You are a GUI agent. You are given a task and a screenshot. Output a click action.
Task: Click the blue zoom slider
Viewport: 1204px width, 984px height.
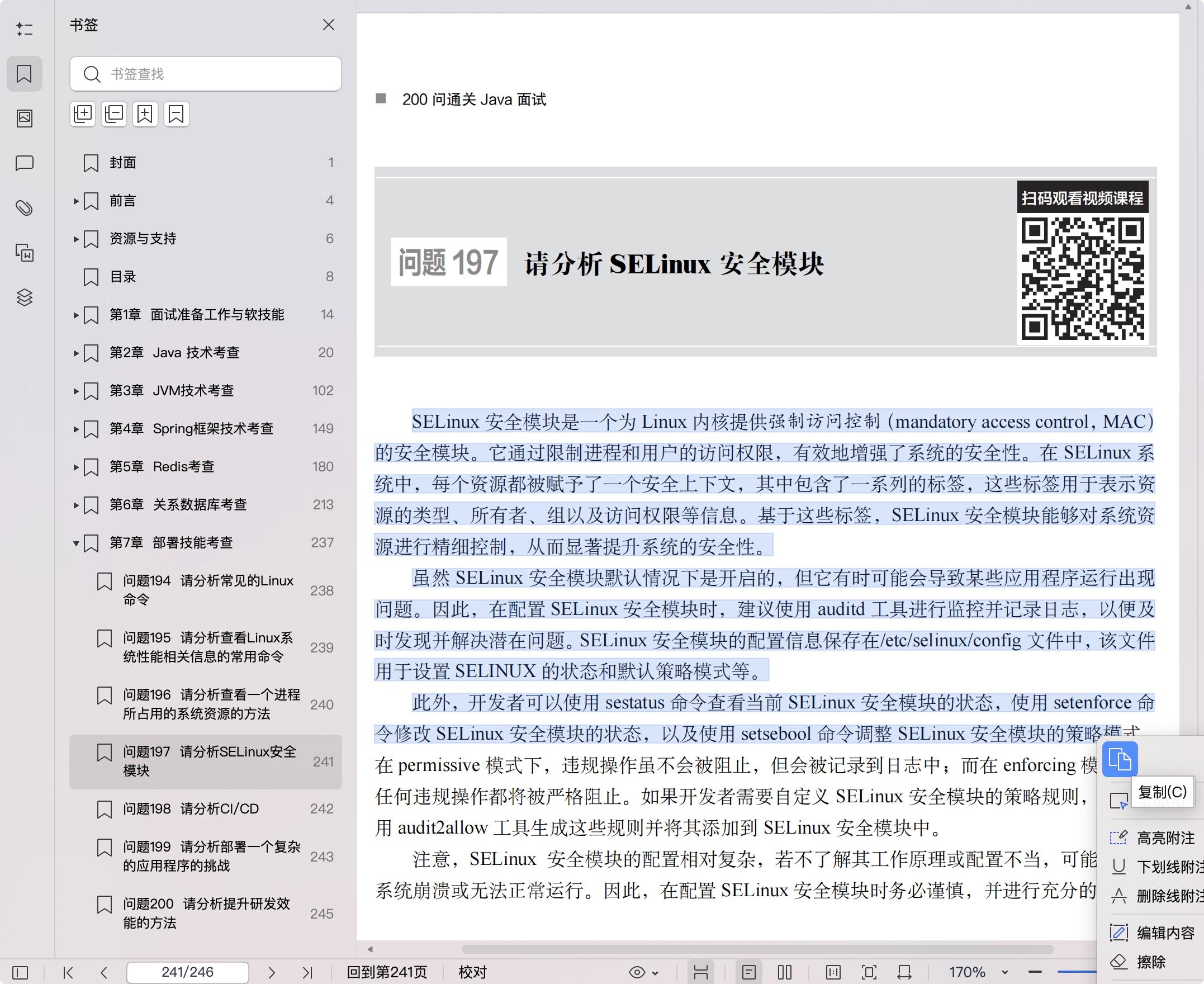(x=1077, y=973)
